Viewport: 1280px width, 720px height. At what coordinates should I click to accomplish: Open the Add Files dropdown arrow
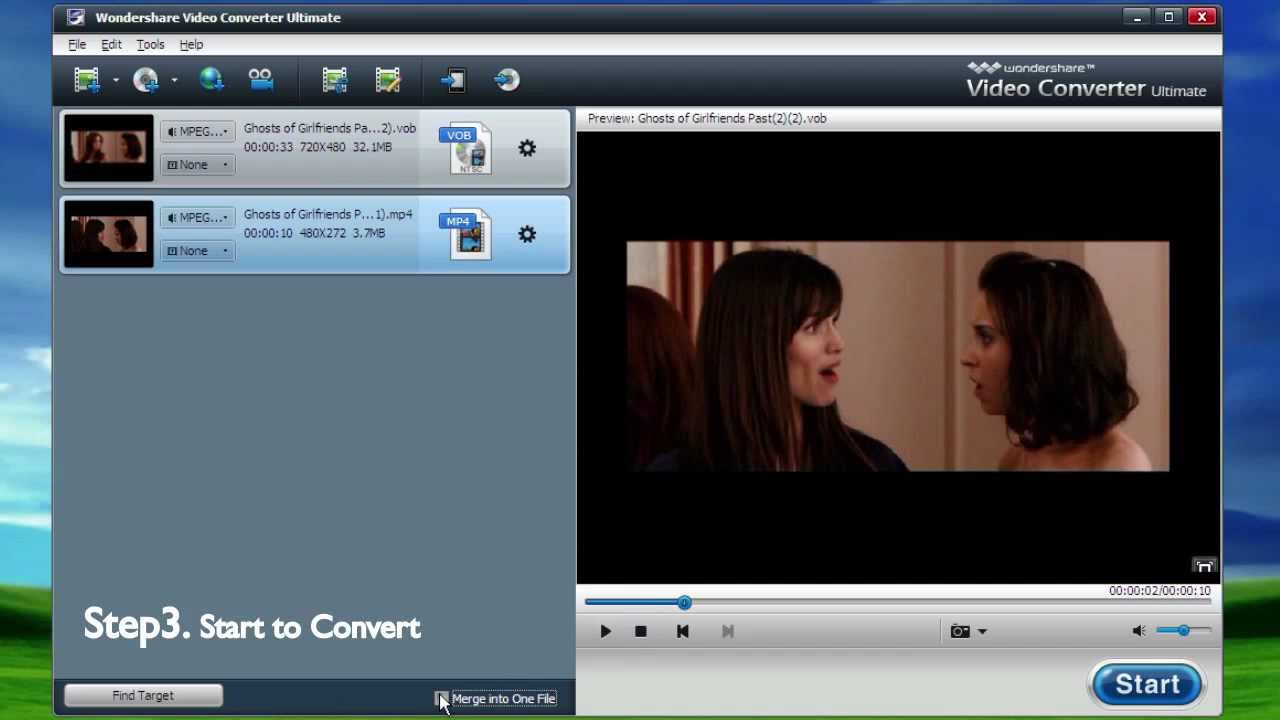tap(116, 80)
